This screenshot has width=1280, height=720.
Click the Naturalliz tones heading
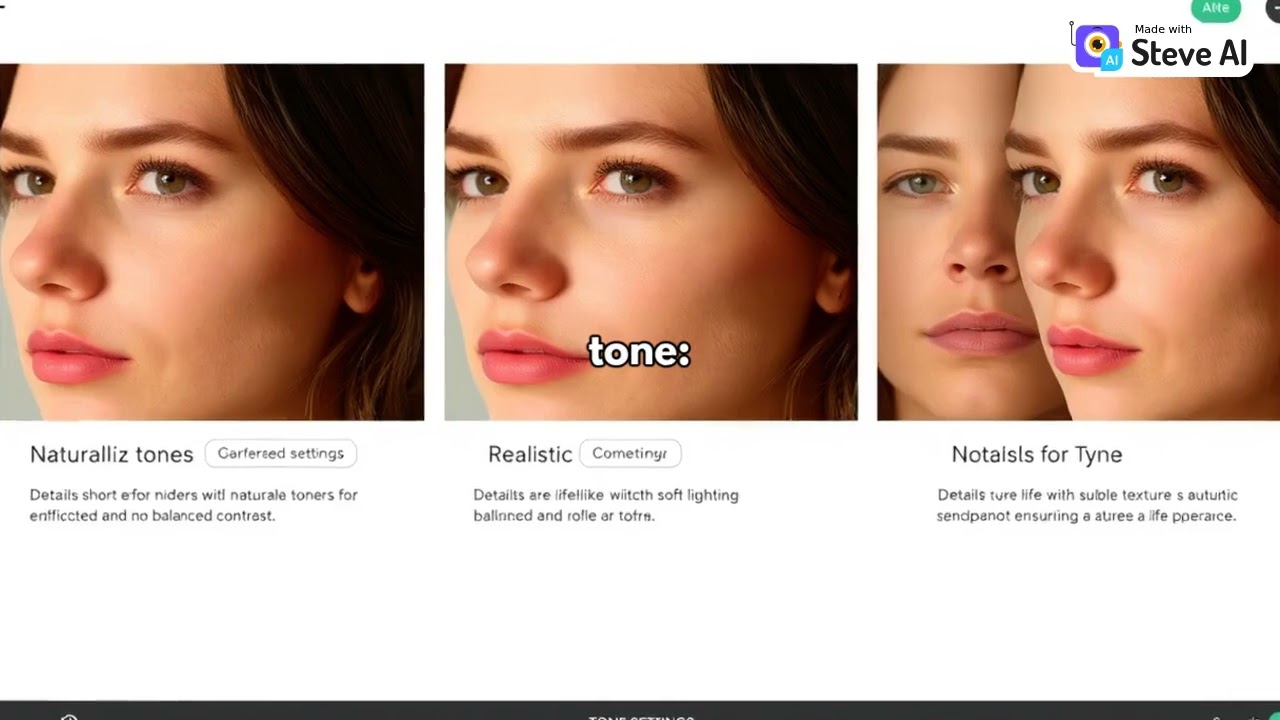tap(111, 454)
